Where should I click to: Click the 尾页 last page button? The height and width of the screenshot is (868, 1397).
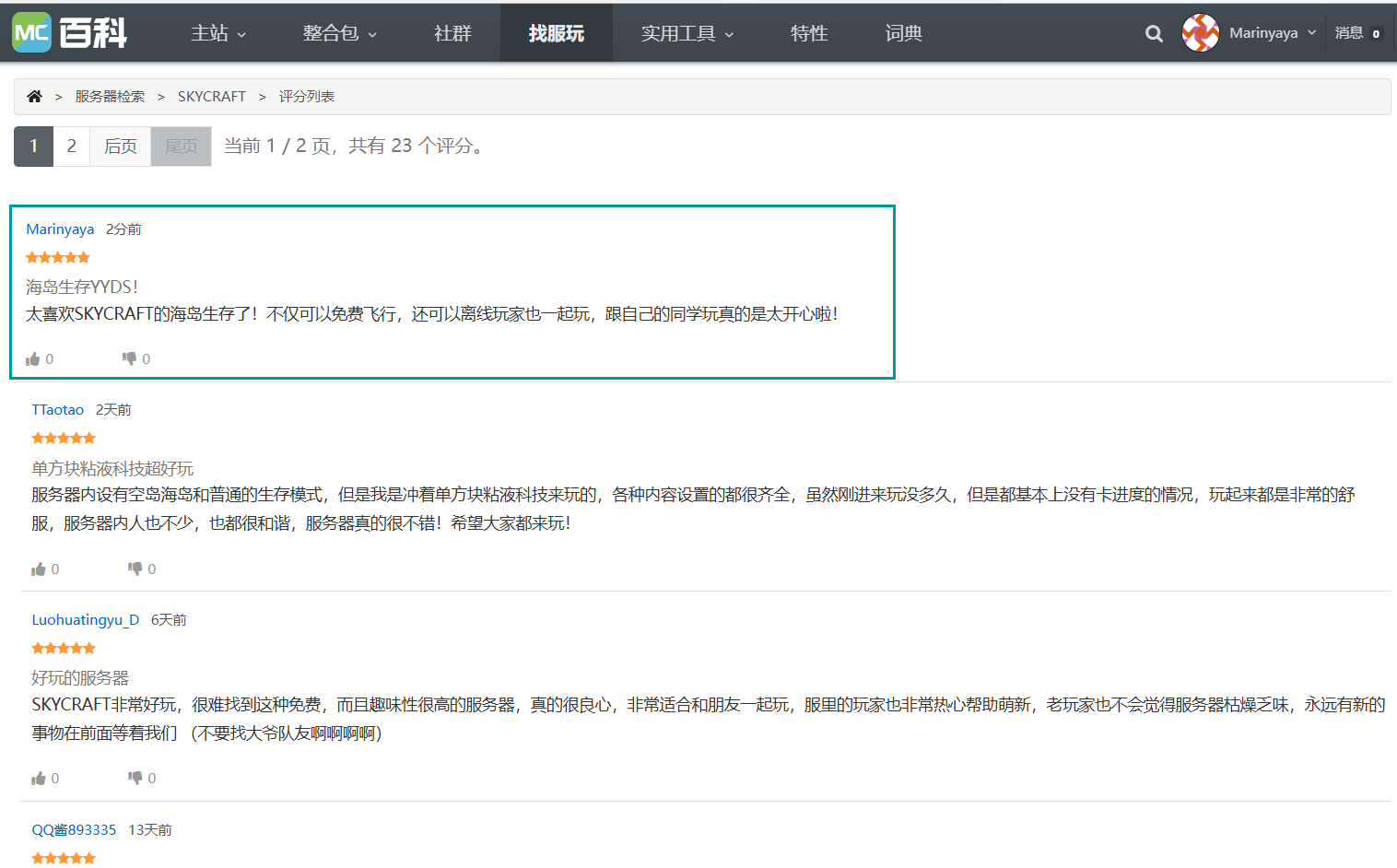click(x=182, y=147)
